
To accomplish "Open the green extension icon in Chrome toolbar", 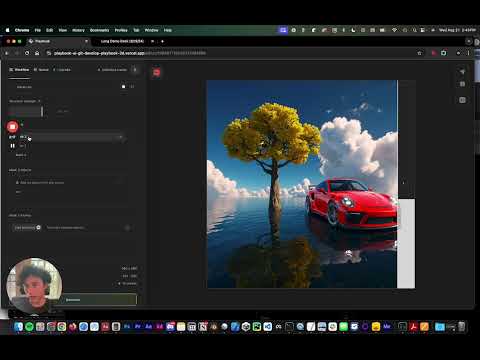I will pos(444,53).
